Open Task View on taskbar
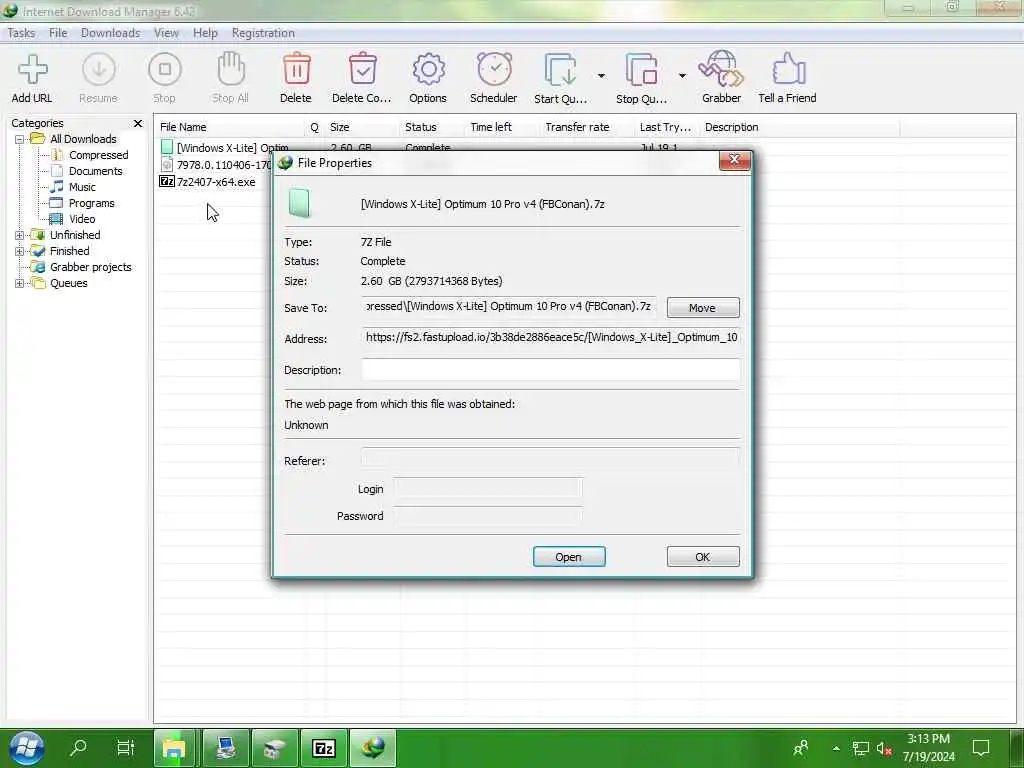Viewport: 1024px width, 768px height. click(125, 747)
